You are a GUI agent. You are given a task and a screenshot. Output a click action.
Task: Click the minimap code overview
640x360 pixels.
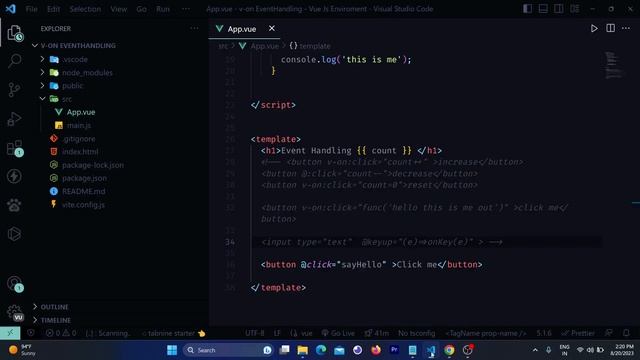[x=613, y=65]
